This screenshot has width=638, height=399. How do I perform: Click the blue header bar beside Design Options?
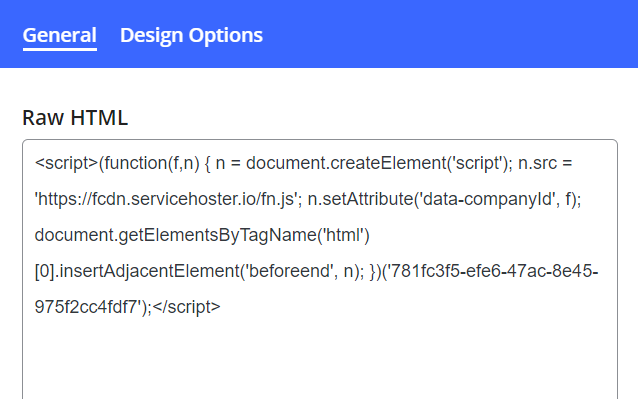(x=448, y=34)
